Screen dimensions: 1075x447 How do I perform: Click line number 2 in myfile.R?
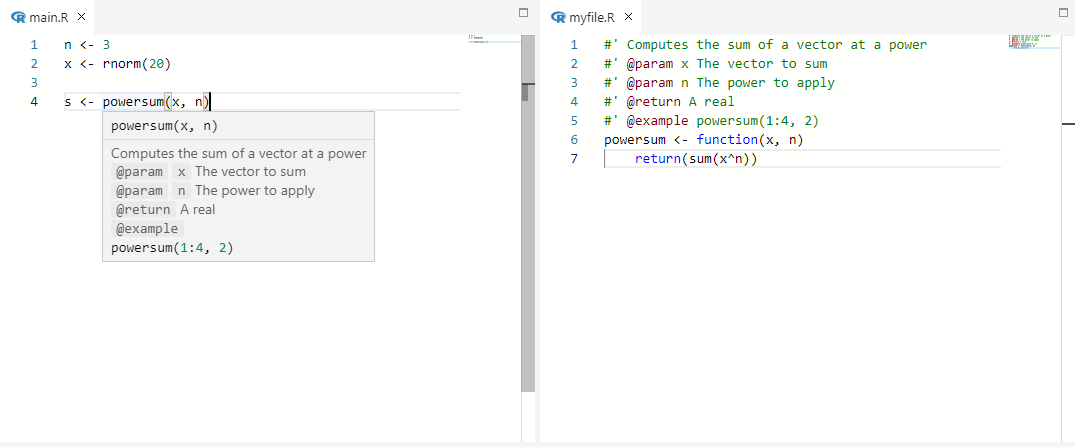[x=574, y=64]
